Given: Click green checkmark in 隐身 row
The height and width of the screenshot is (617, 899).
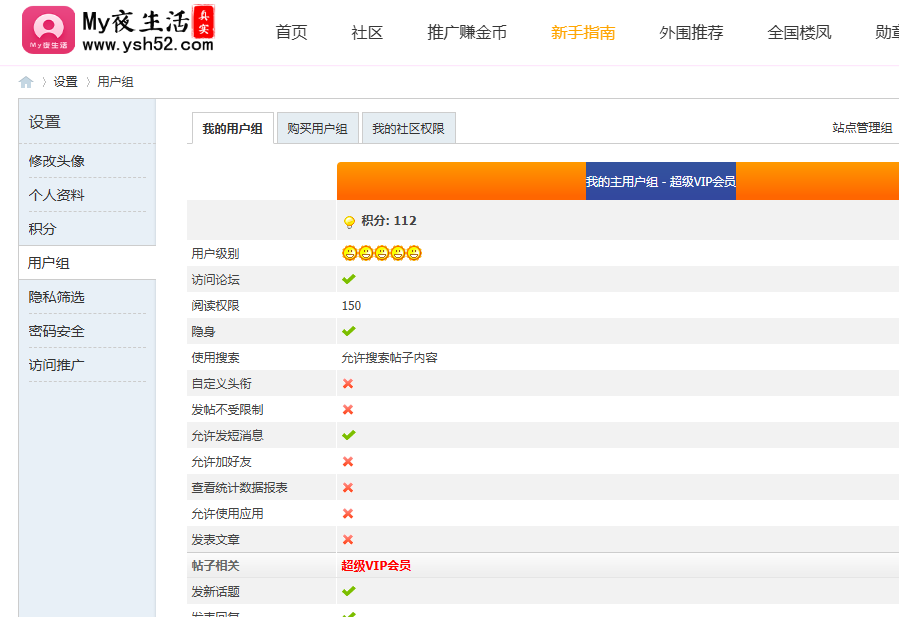Looking at the screenshot, I should tap(349, 331).
